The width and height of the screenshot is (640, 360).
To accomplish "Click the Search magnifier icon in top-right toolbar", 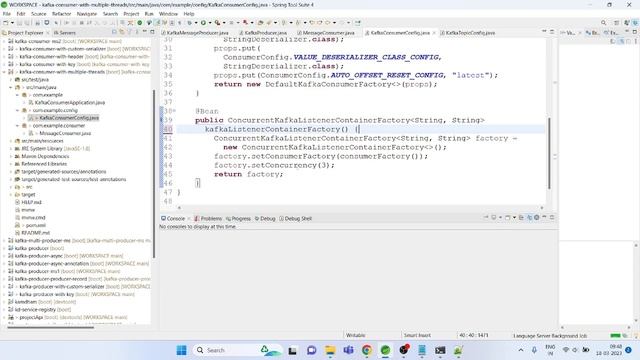I will coord(603,23).
